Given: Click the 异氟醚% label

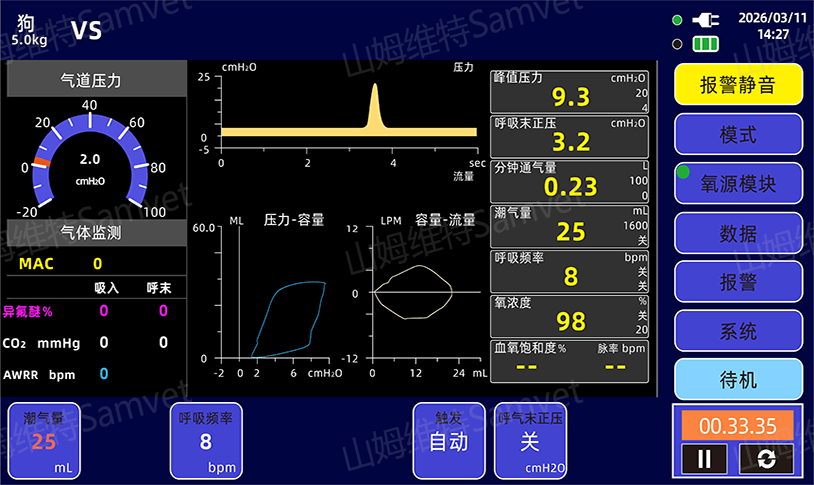Looking at the screenshot, I should pyautogui.click(x=28, y=312).
